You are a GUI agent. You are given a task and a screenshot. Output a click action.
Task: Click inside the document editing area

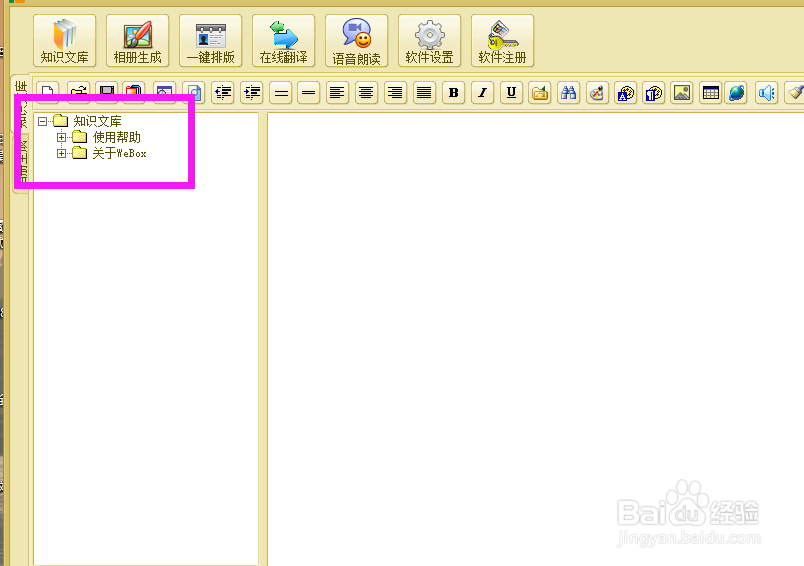[535, 338]
